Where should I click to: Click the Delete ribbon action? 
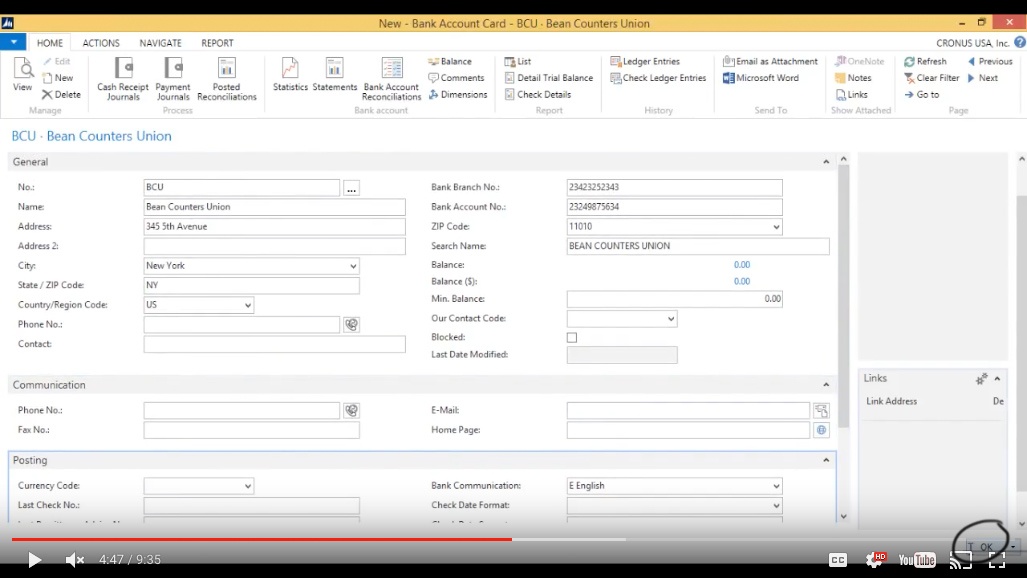coord(62,94)
